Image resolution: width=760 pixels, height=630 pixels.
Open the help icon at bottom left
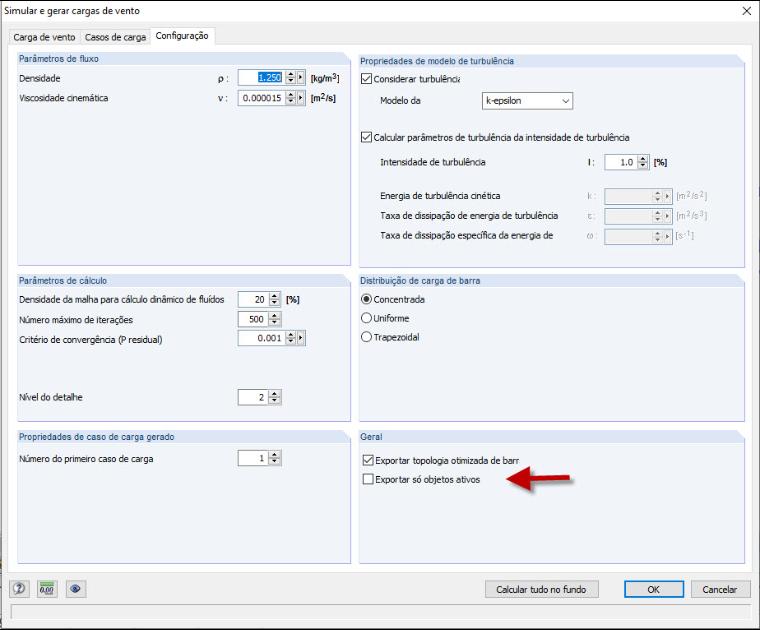pyautogui.click(x=19, y=589)
